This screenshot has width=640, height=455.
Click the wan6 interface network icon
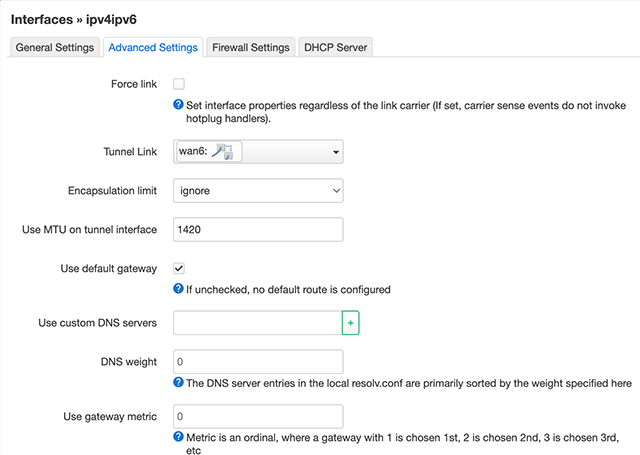pyautogui.click(x=223, y=151)
